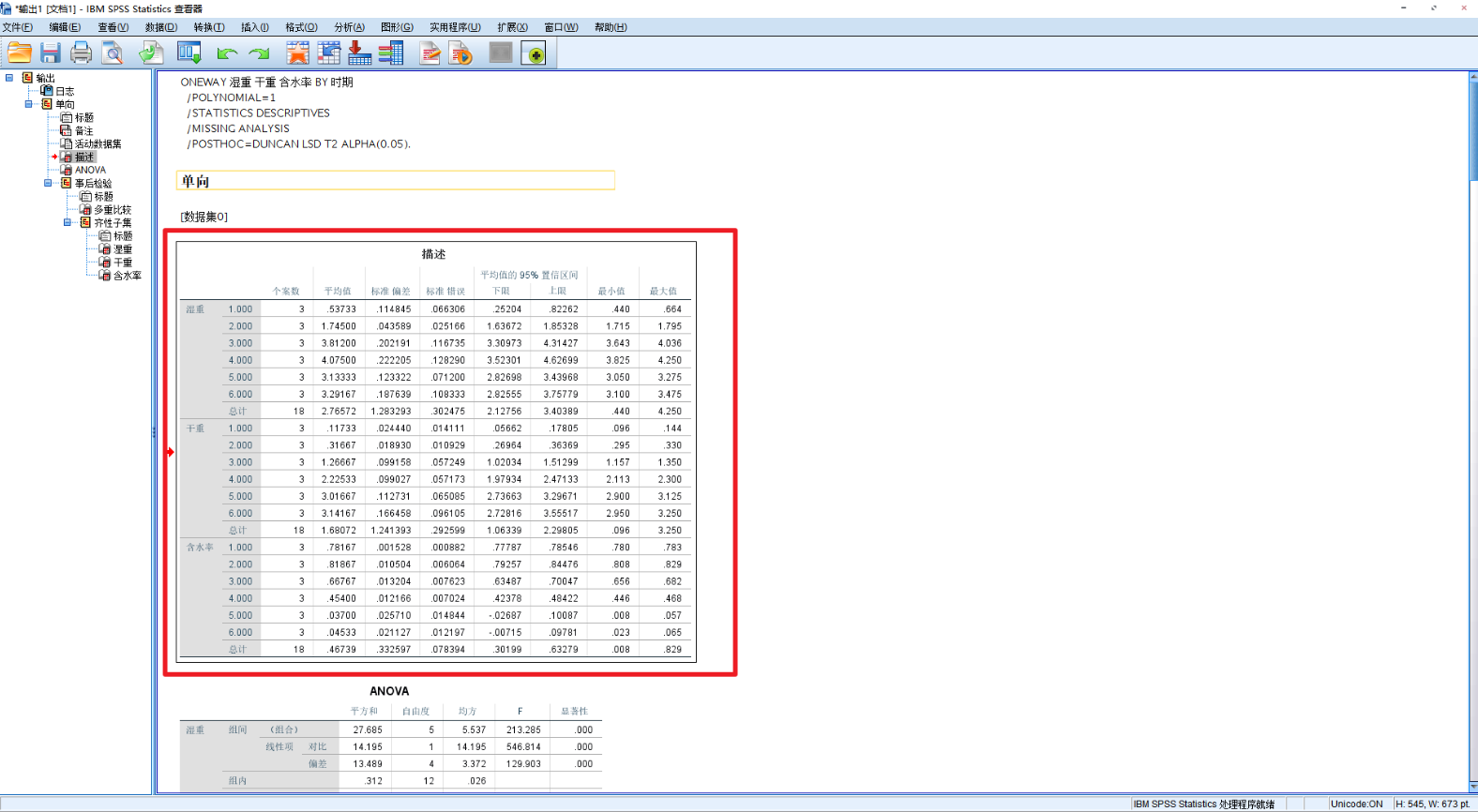The height and width of the screenshot is (812, 1478).
Task: Select the 标题 item directly under 事后检验
Action: (103, 196)
